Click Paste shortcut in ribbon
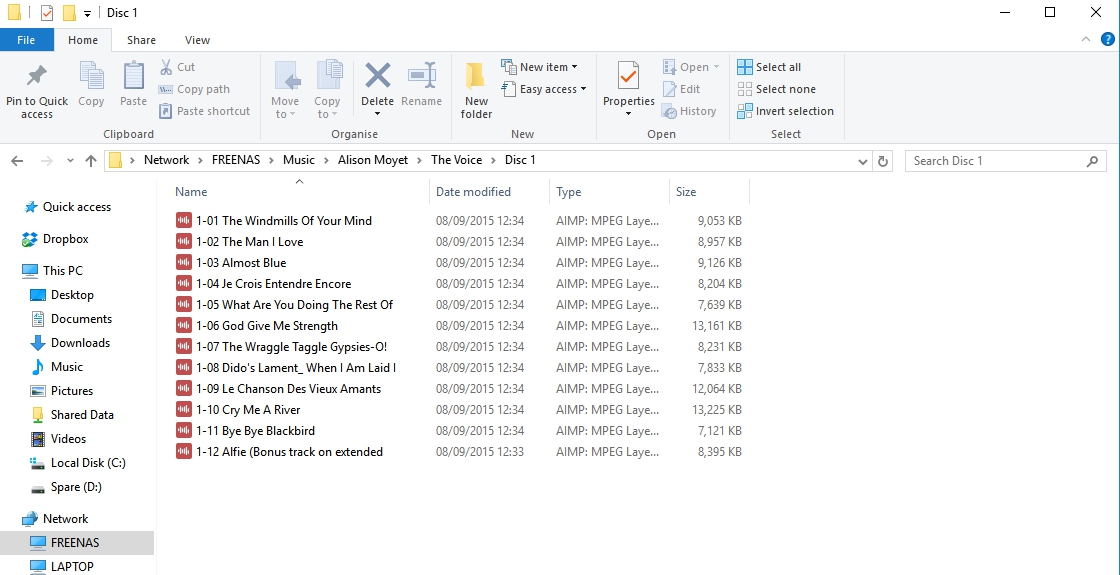1120x575 pixels. tap(204, 111)
